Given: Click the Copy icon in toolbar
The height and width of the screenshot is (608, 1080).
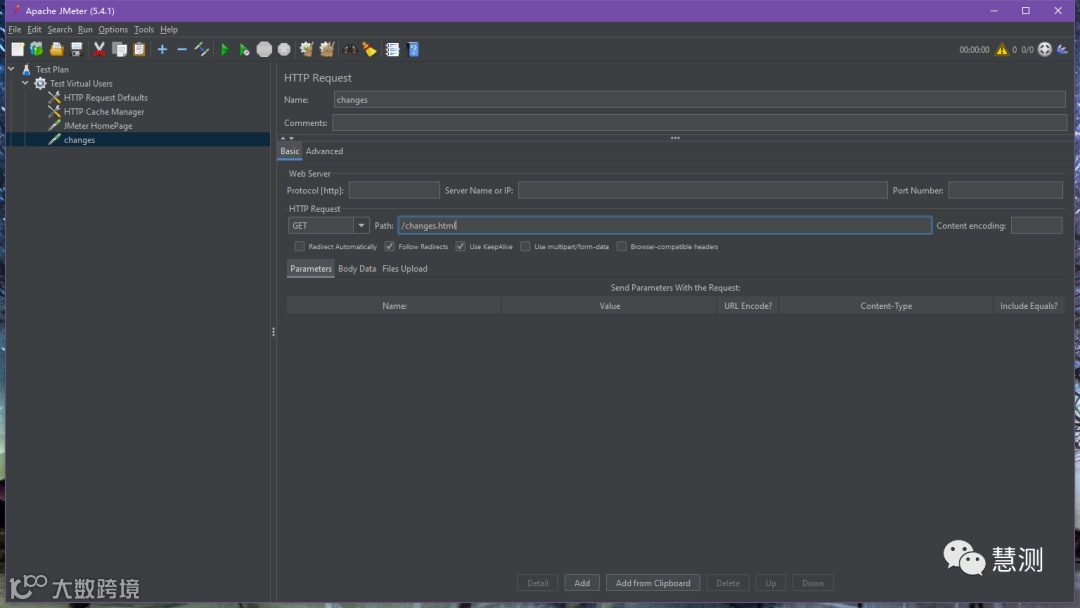Looking at the screenshot, I should pos(119,50).
